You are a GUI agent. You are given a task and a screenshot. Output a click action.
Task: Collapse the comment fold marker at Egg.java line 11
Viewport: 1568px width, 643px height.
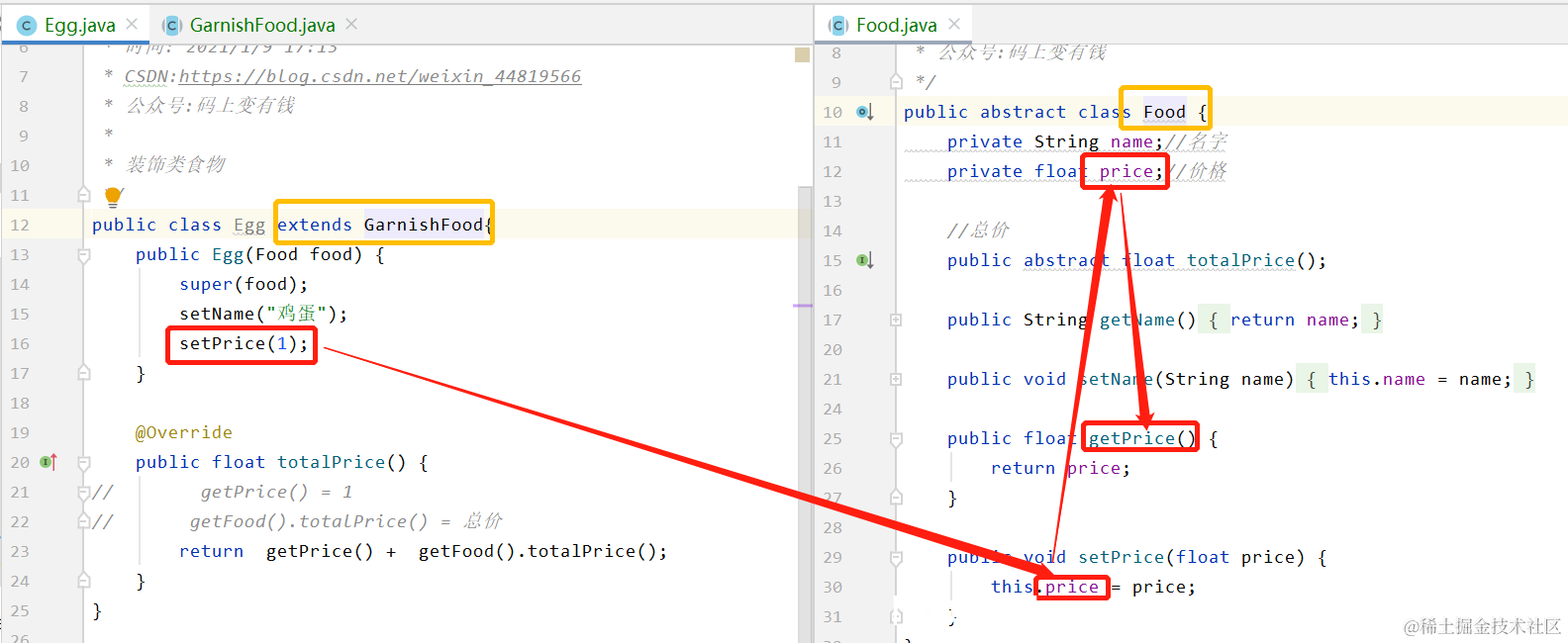tap(84, 195)
